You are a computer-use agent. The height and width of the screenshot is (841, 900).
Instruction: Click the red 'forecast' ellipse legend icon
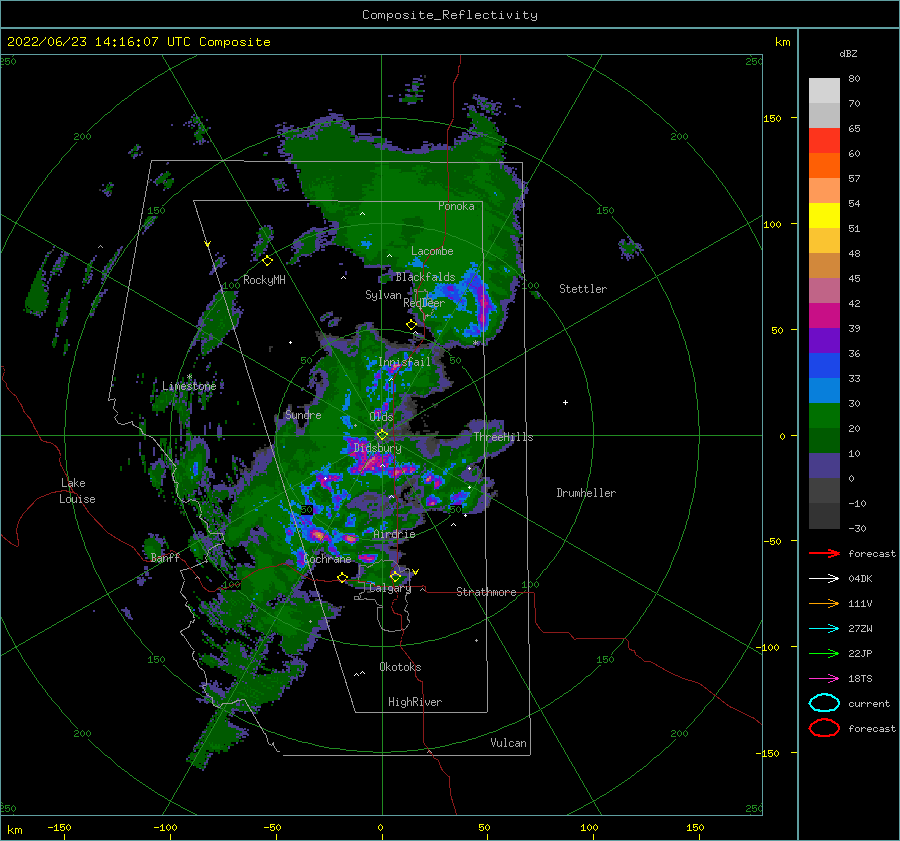tap(824, 728)
